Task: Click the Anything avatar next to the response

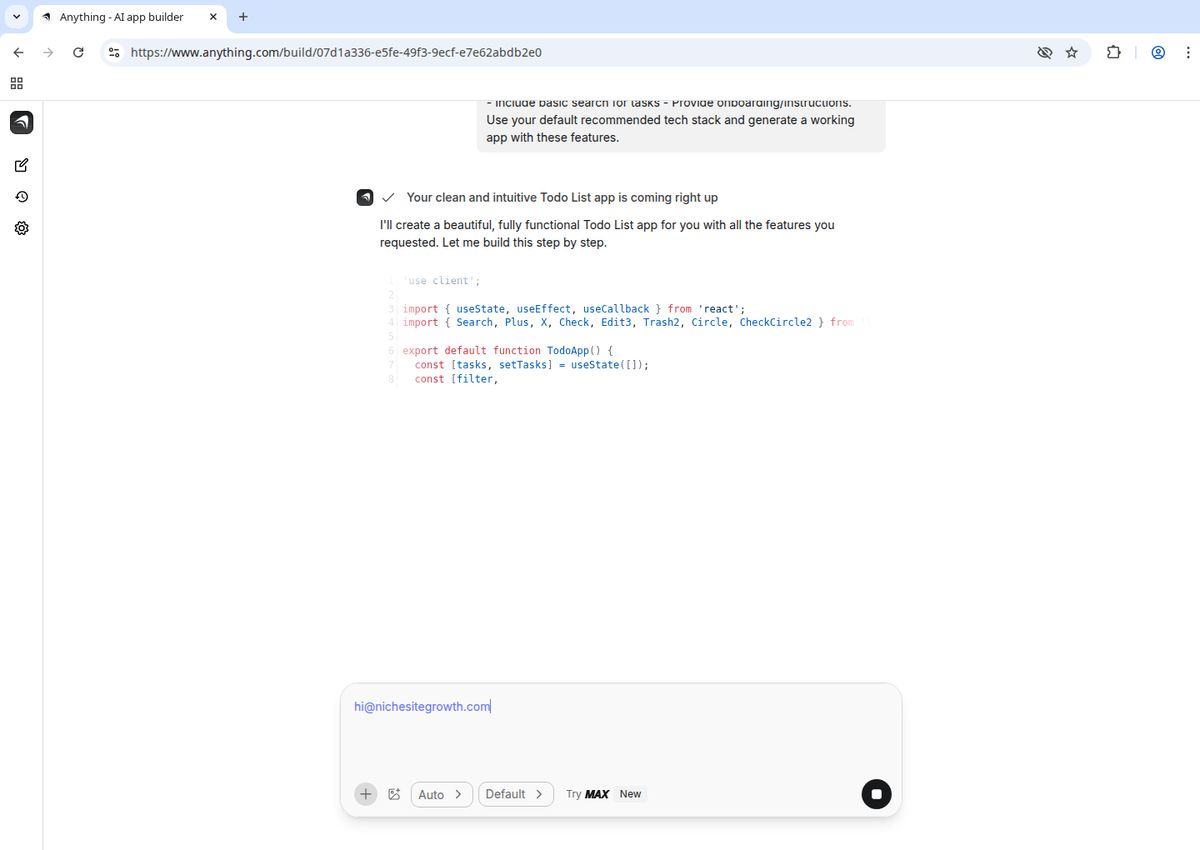Action: pos(364,197)
